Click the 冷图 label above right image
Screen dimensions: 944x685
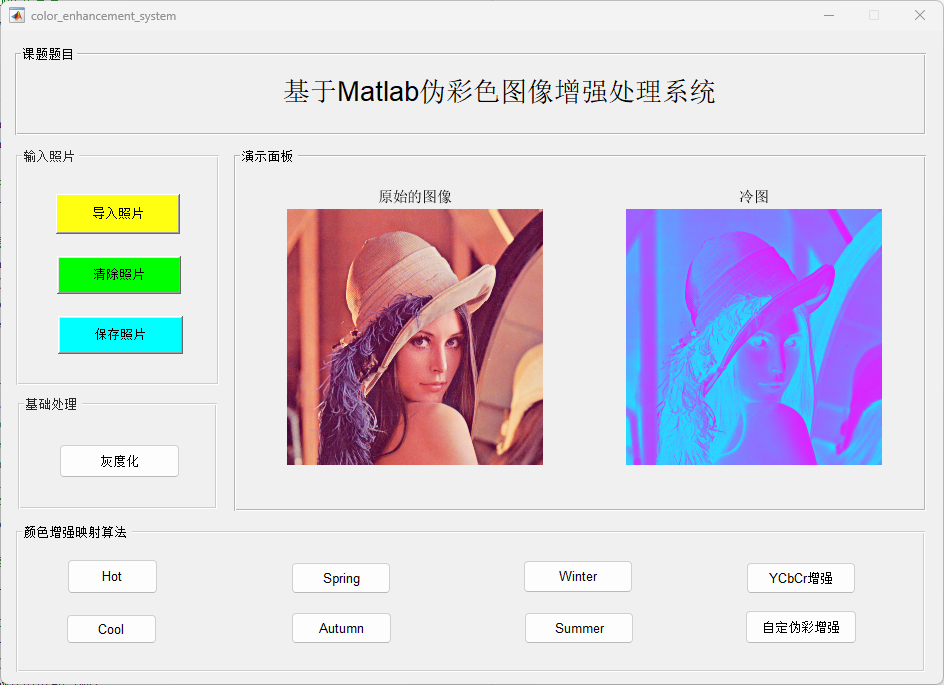tap(754, 197)
